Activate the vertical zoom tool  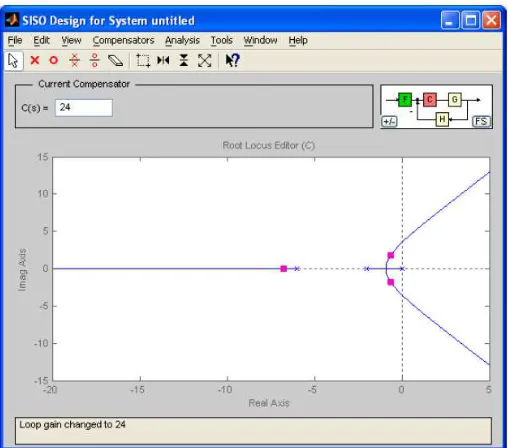[184, 60]
